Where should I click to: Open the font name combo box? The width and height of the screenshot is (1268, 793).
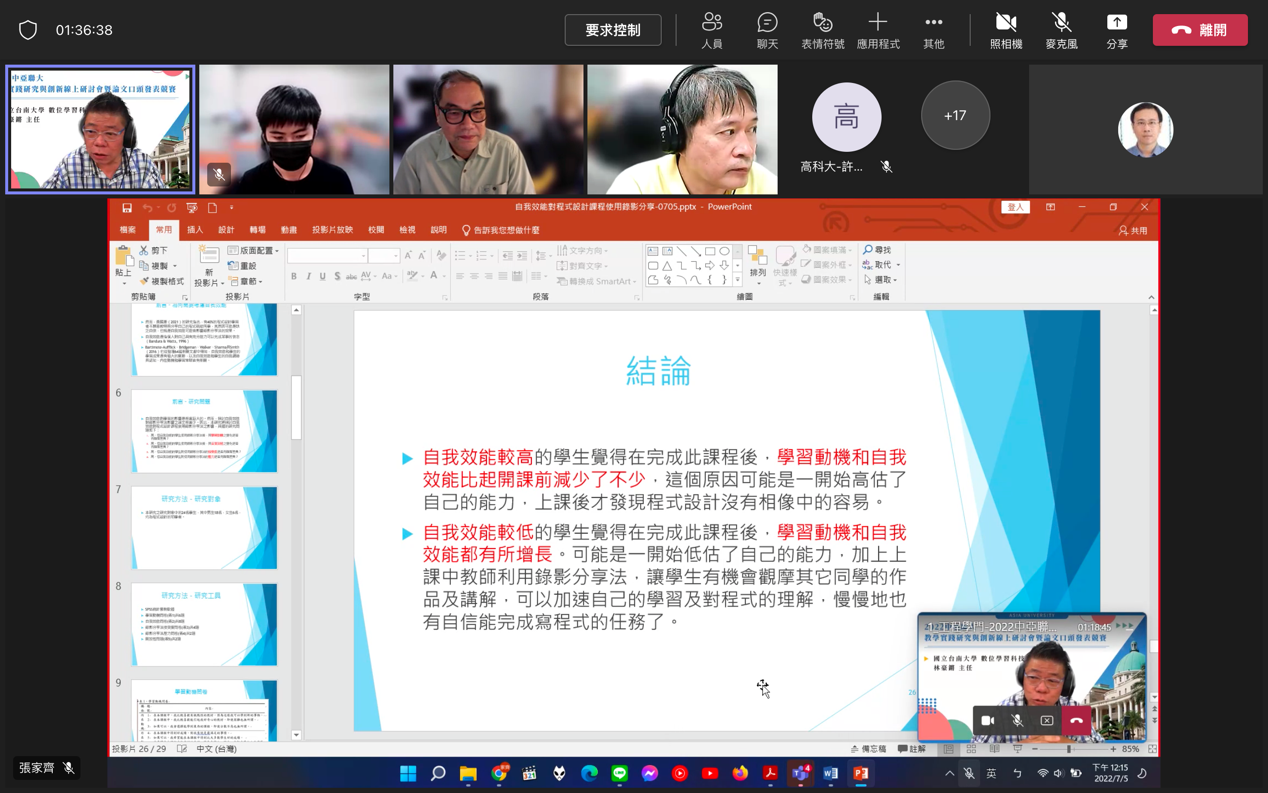tap(326, 257)
